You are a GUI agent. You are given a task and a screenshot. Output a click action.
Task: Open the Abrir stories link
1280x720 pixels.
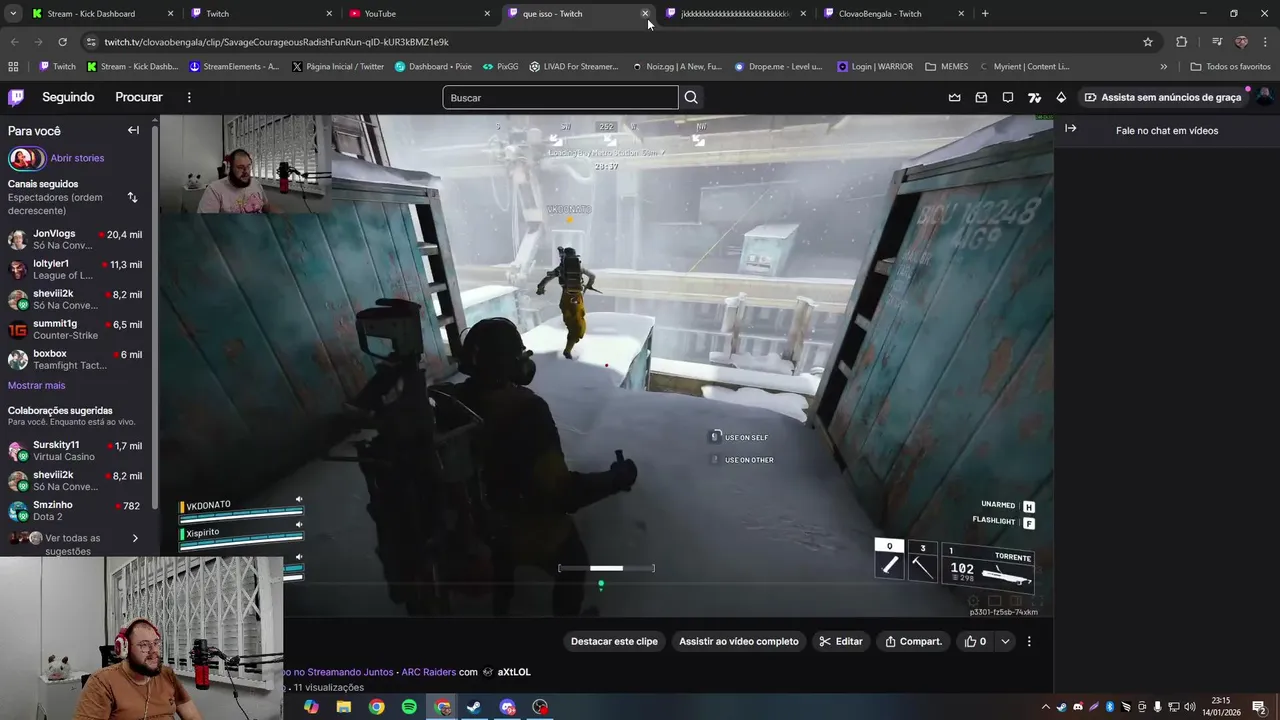[77, 158]
